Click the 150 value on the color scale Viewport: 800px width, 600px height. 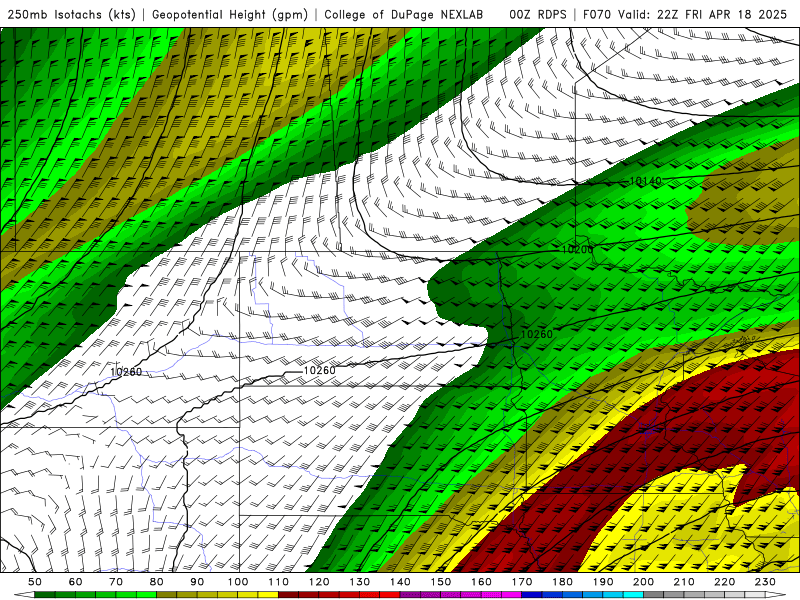441,582
